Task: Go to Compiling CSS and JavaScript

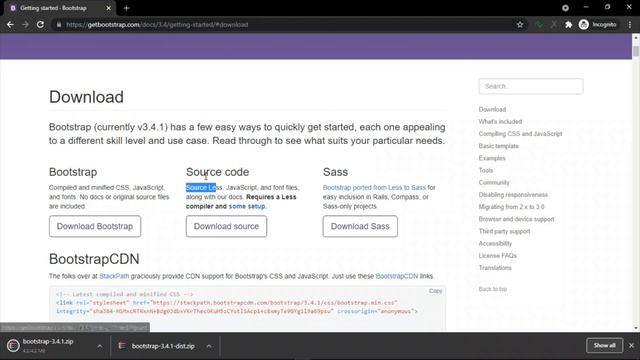Action: tap(520, 133)
